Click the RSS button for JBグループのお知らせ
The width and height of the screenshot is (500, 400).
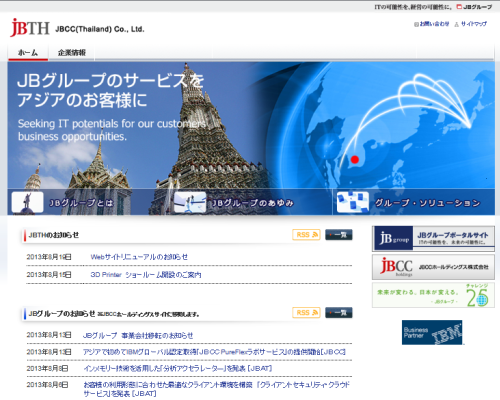click(x=306, y=313)
